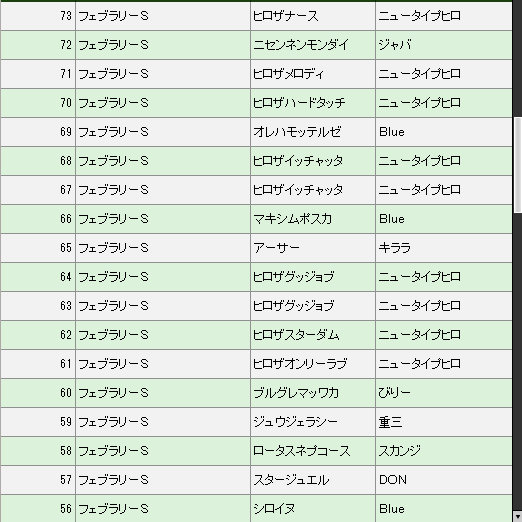Select owner スカンジ in row 58
522x522 pixels.
400,451
